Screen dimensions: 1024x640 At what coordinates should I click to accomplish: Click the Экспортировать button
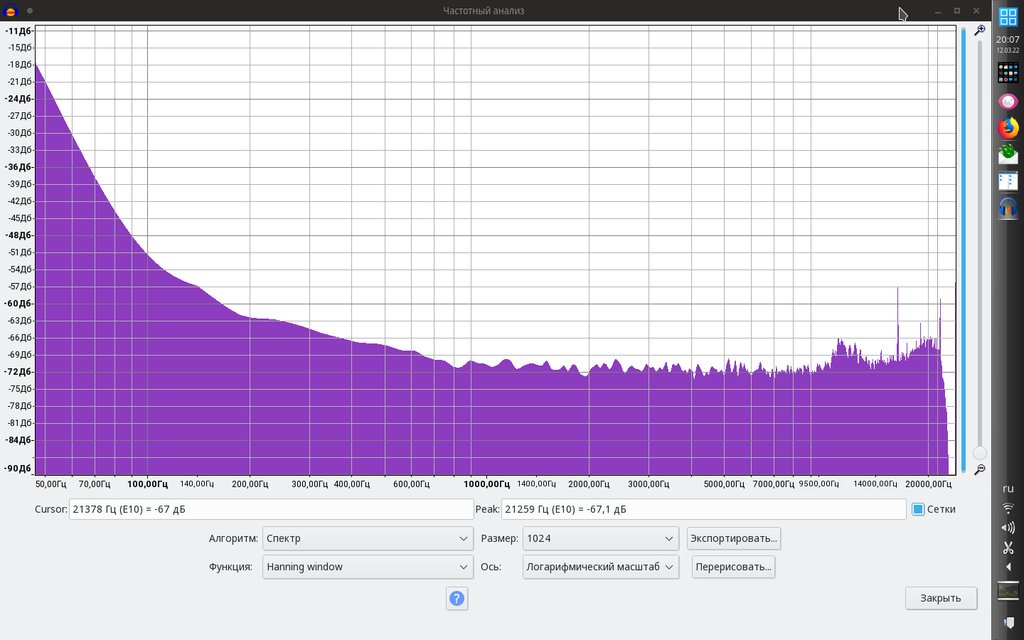[x=733, y=539]
